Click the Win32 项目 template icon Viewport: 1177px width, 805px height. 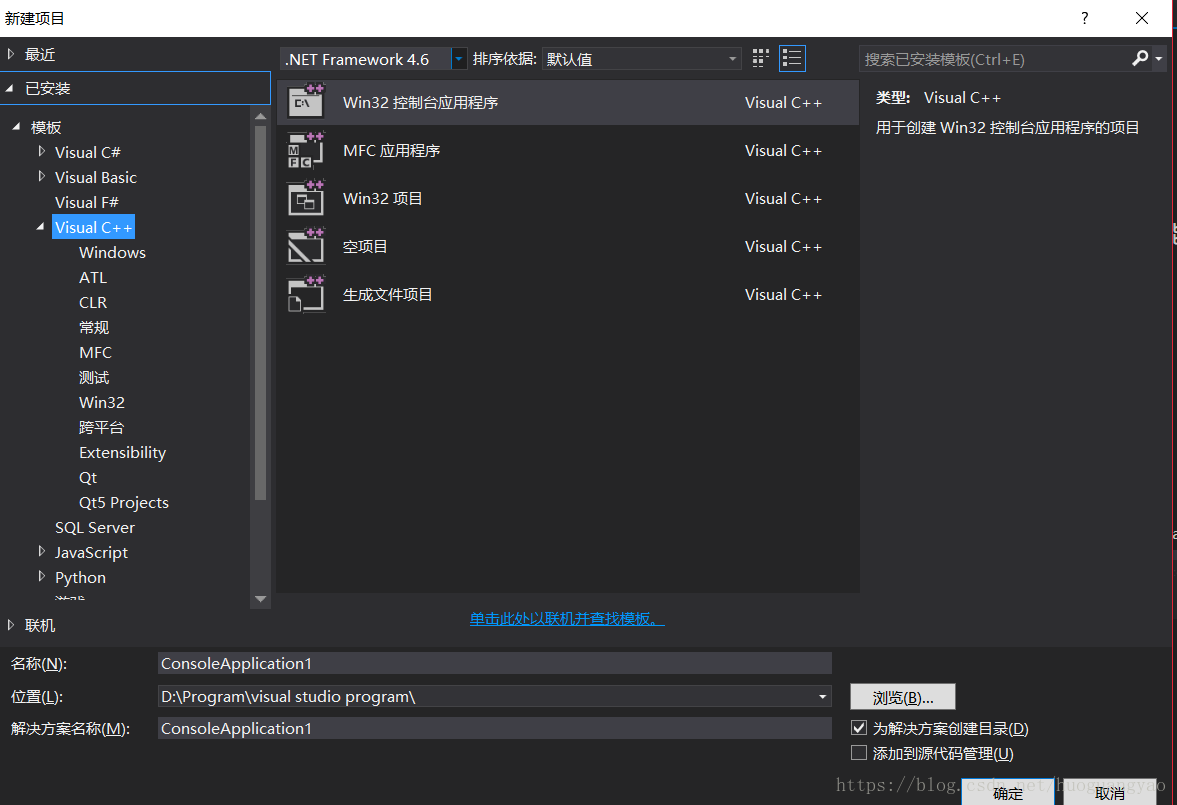pos(306,198)
